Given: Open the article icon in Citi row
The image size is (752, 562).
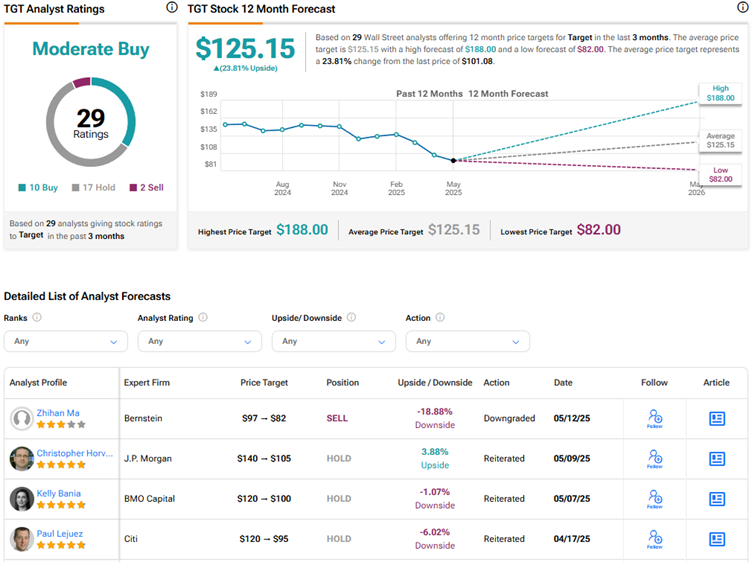Looking at the screenshot, I should [x=717, y=539].
